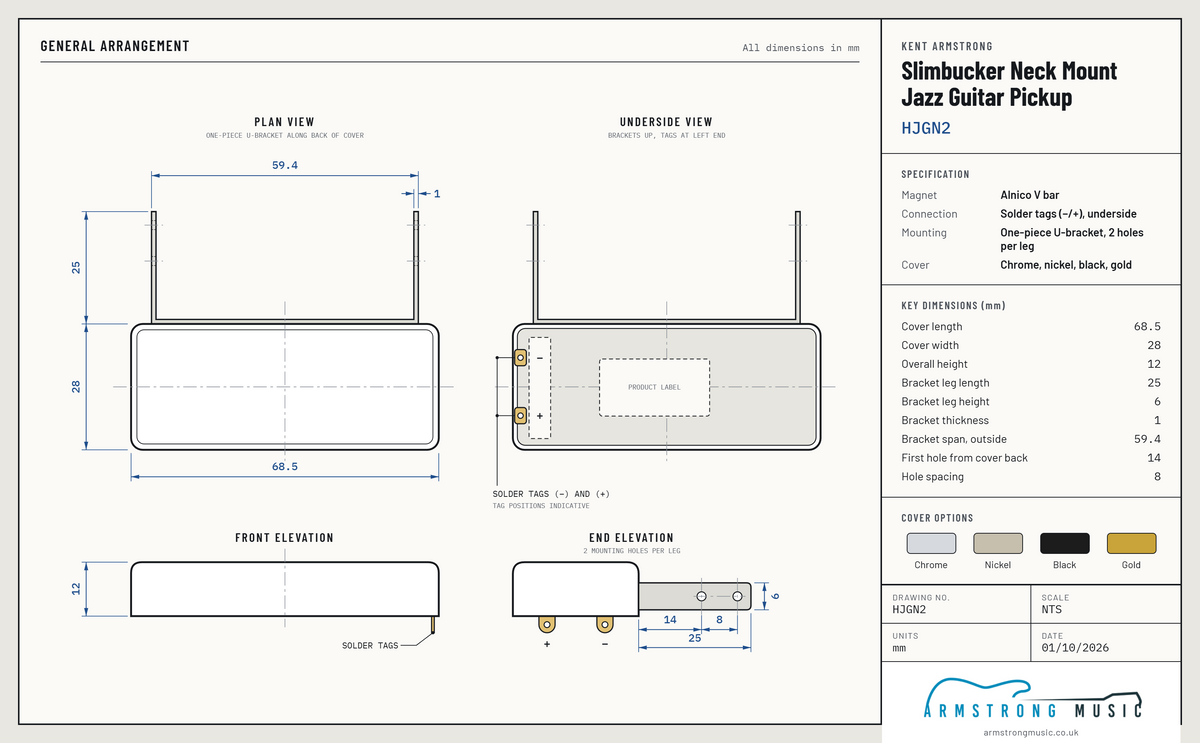Select the 68.5 dimension in plan view
The height and width of the screenshot is (743, 1200).
[285, 466]
